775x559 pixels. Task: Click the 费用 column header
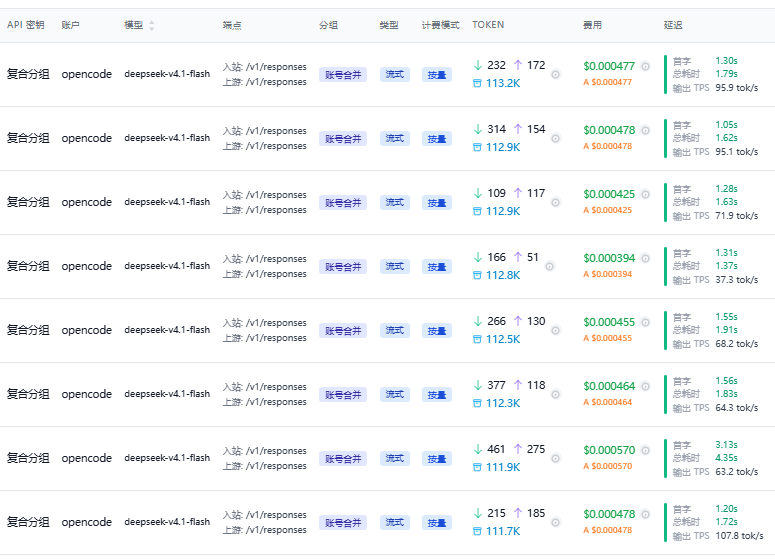pyautogui.click(x=592, y=25)
